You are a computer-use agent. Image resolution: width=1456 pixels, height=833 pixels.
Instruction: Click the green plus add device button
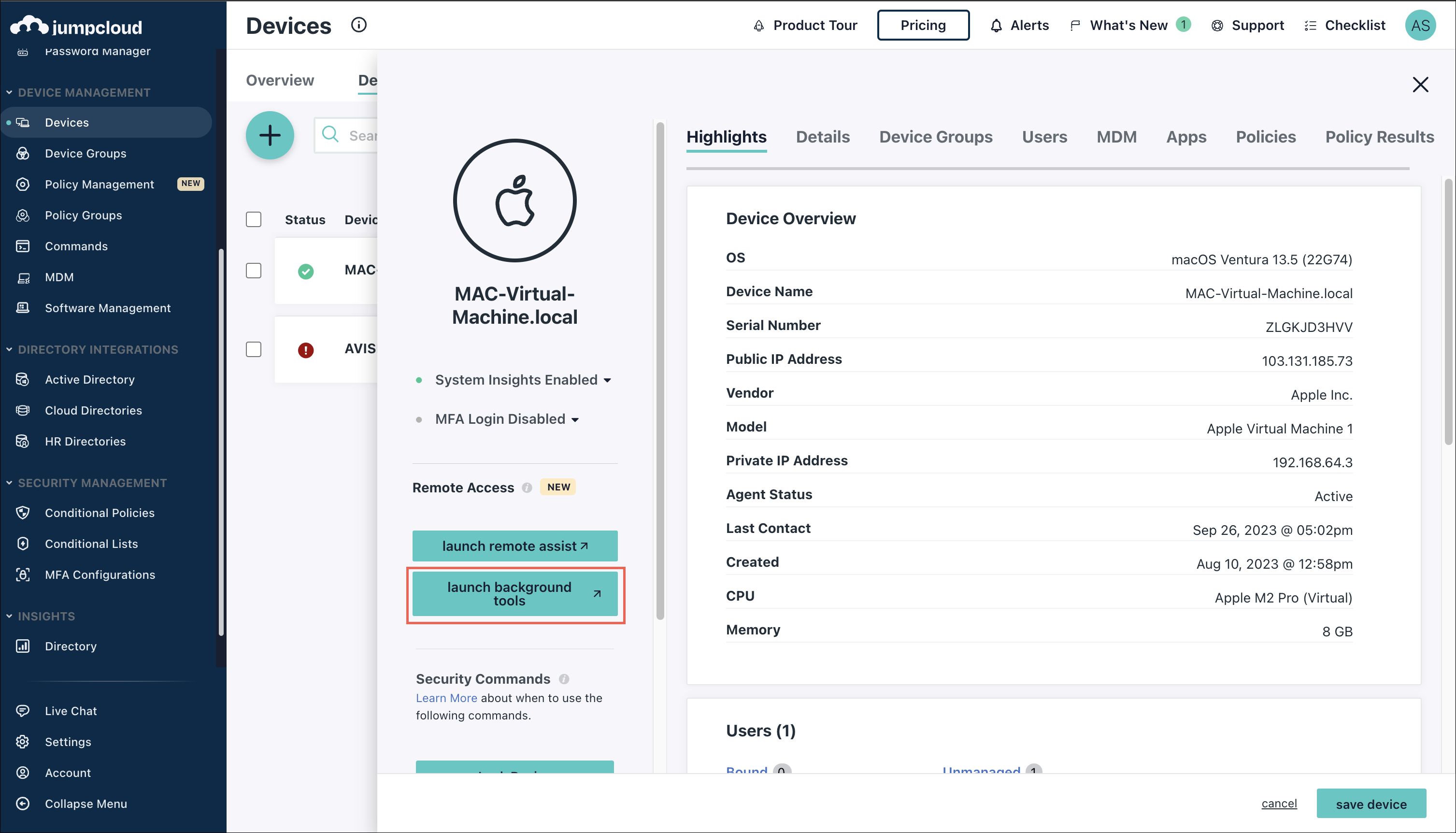270,136
